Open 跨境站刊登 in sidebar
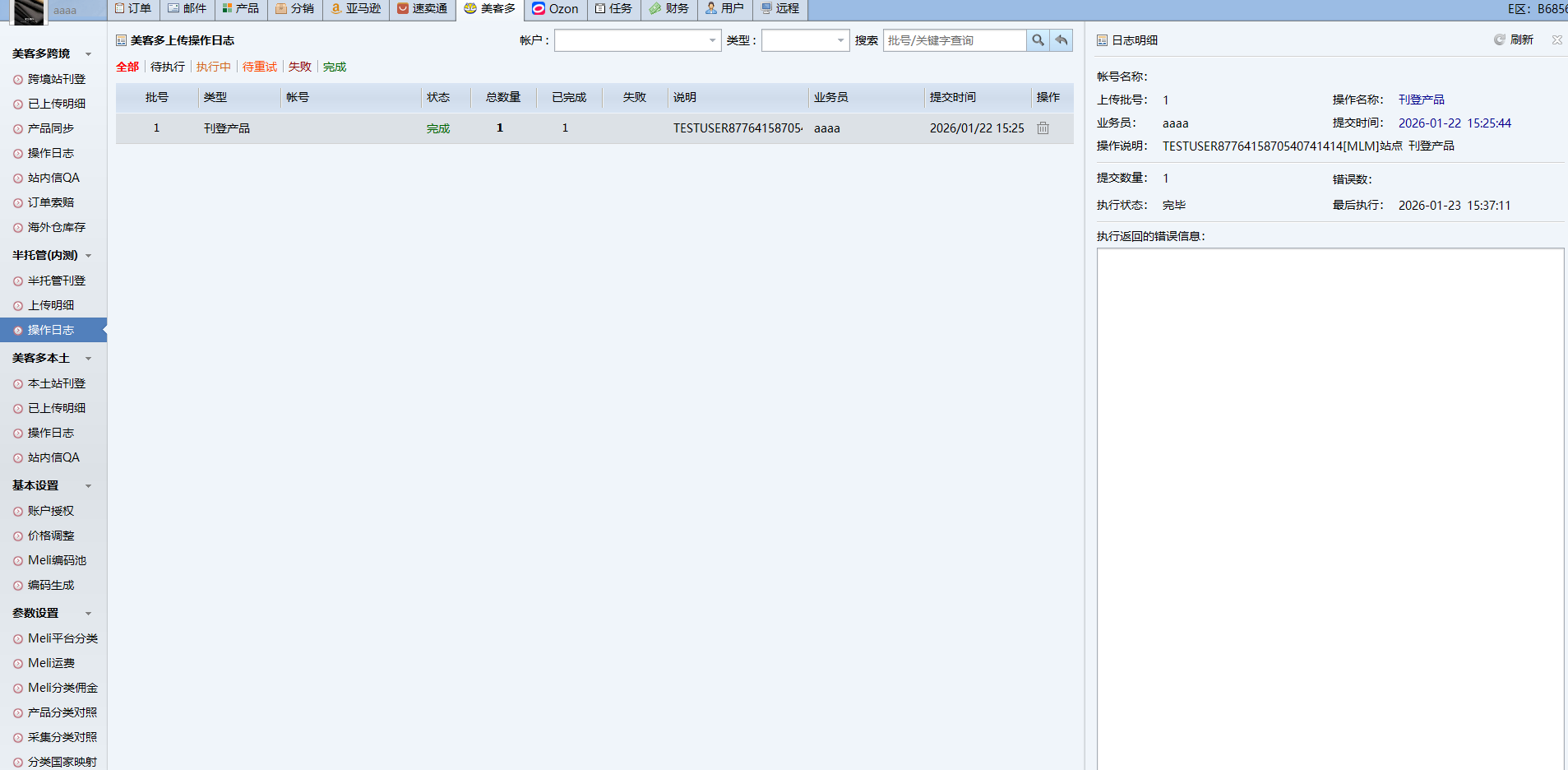Image resolution: width=1568 pixels, height=770 pixels. pos(56,79)
